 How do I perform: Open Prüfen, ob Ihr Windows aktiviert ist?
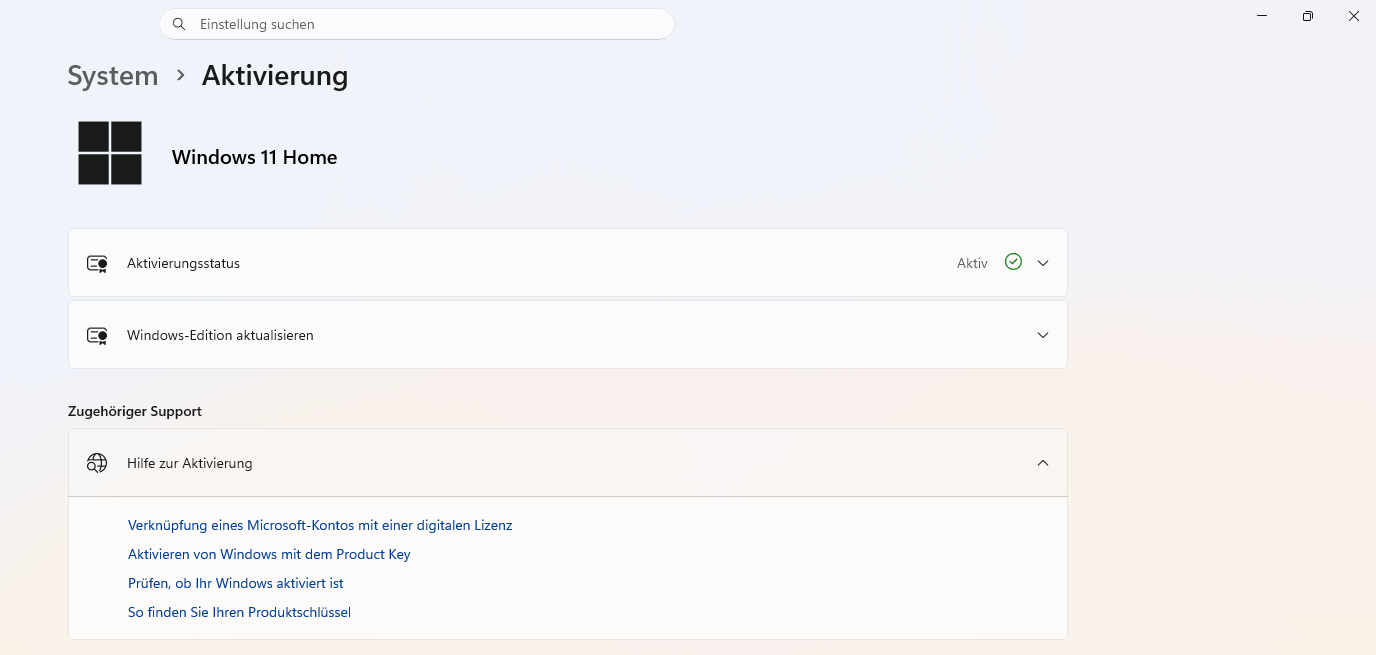pyautogui.click(x=236, y=583)
